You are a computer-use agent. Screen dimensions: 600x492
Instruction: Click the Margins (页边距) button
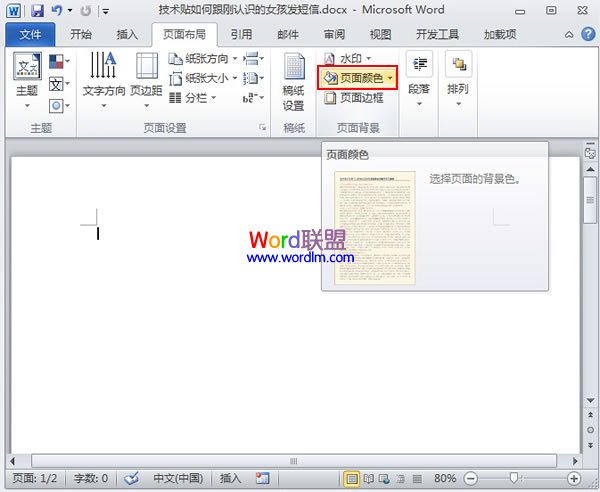pyautogui.click(x=147, y=81)
